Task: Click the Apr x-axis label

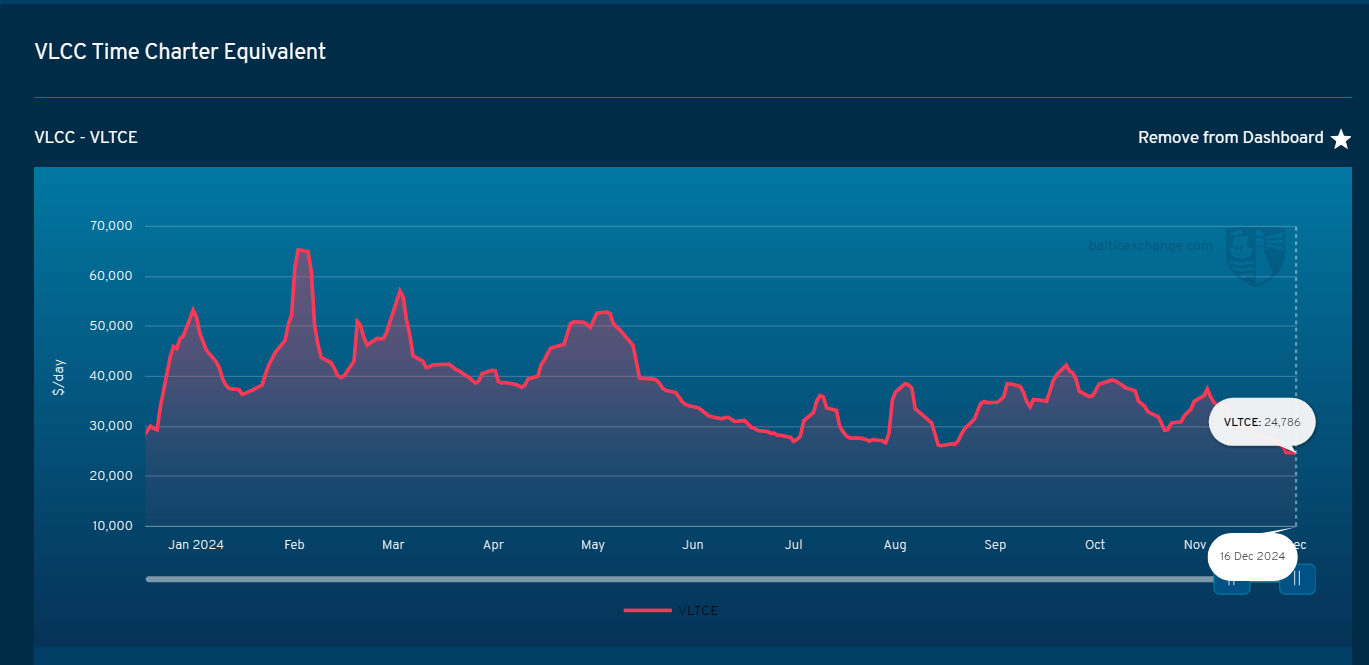Action: coord(493,545)
